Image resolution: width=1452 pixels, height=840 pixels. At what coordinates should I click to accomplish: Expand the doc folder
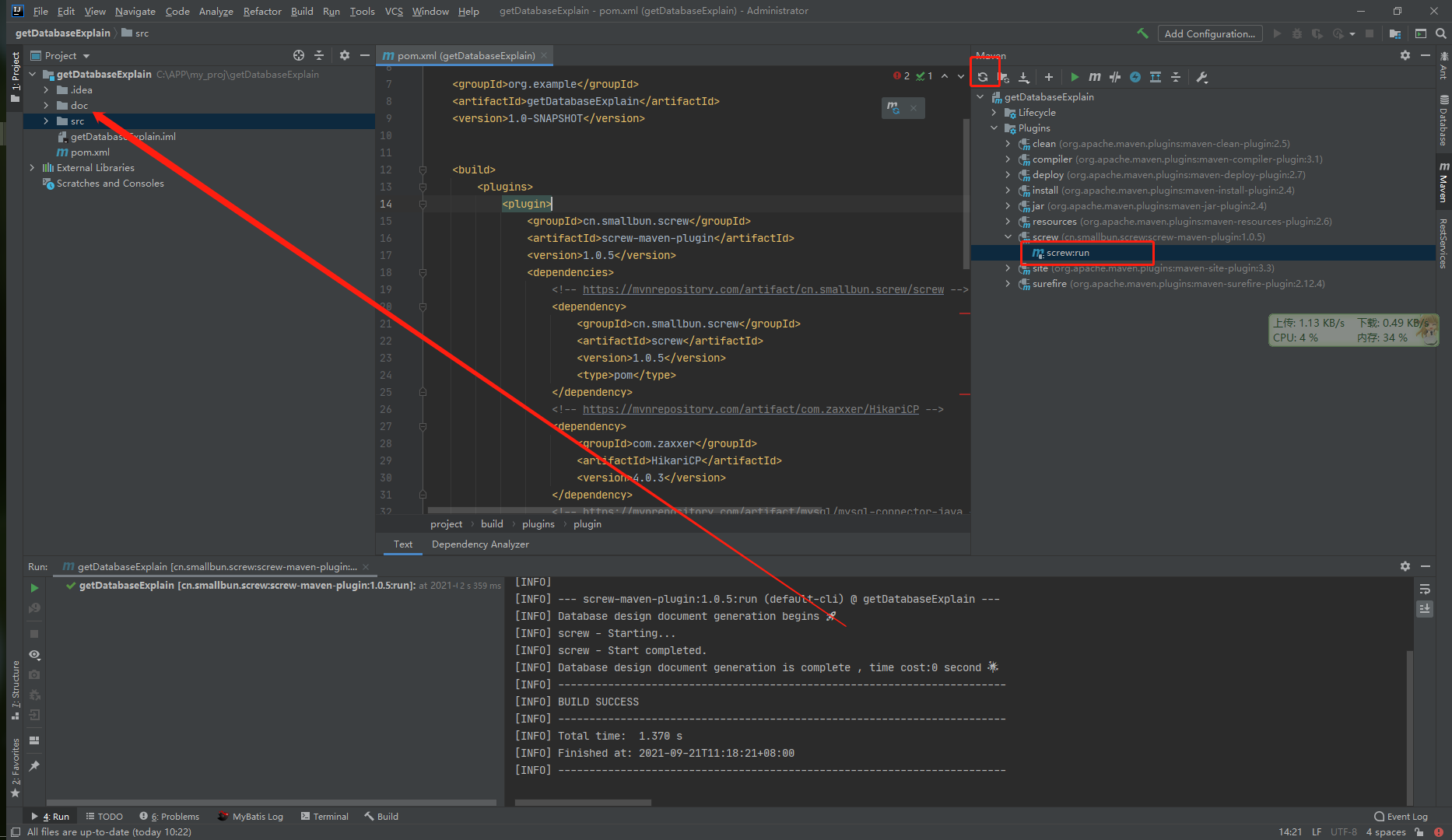[46, 106]
